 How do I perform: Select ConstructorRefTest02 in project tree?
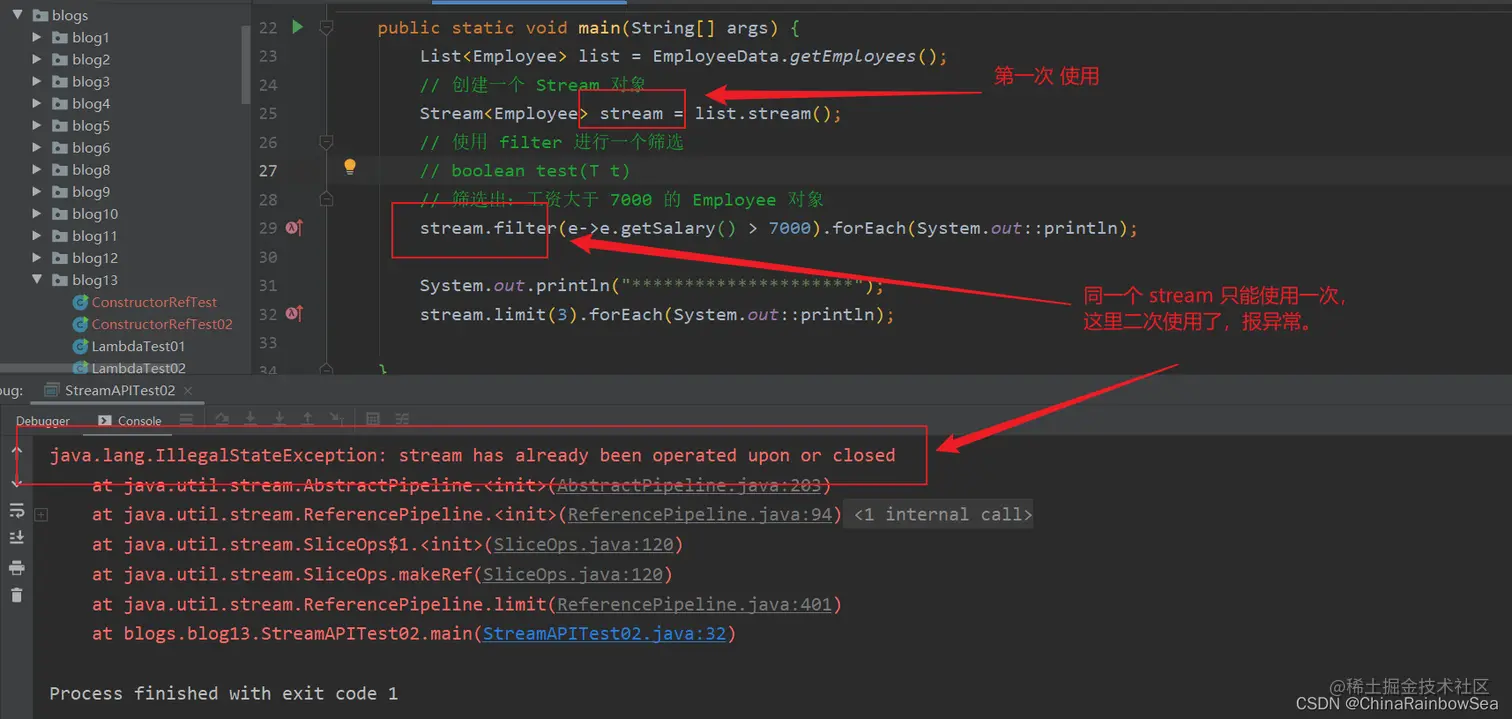[162, 324]
